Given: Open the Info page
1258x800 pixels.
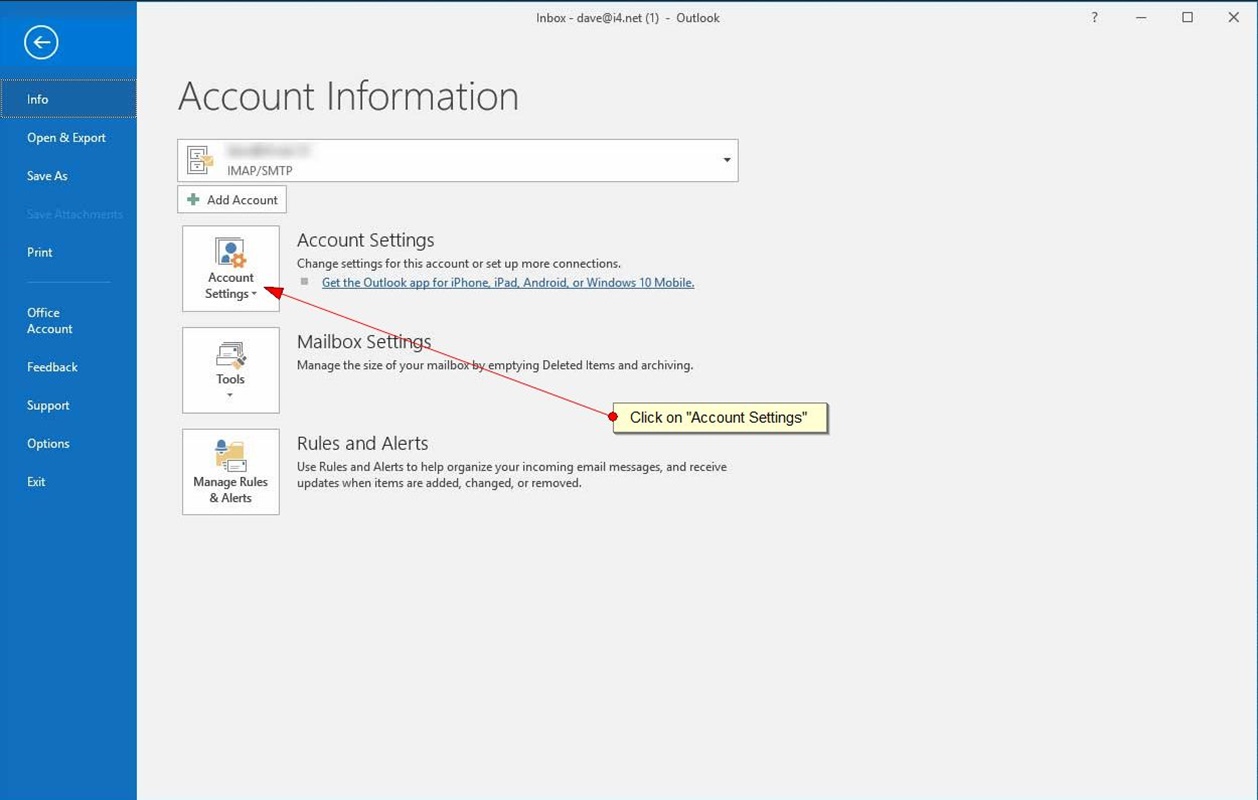Looking at the screenshot, I should [68, 99].
